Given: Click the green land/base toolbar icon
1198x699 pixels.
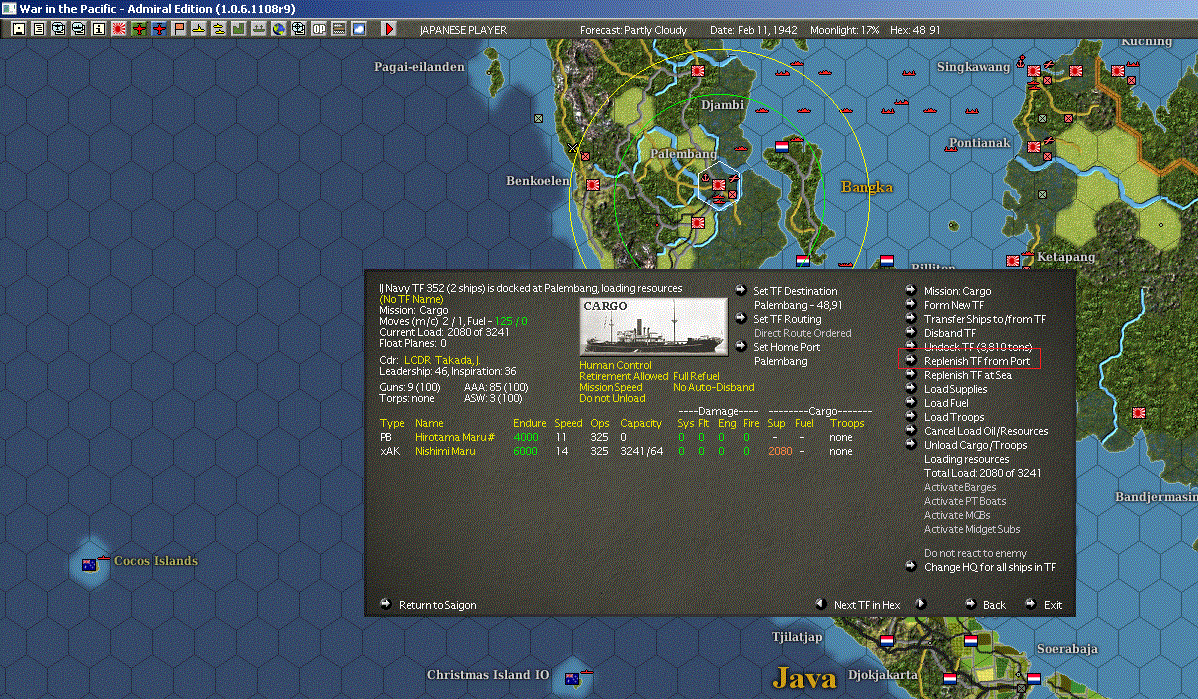Looking at the screenshot, I should [238, 29].
